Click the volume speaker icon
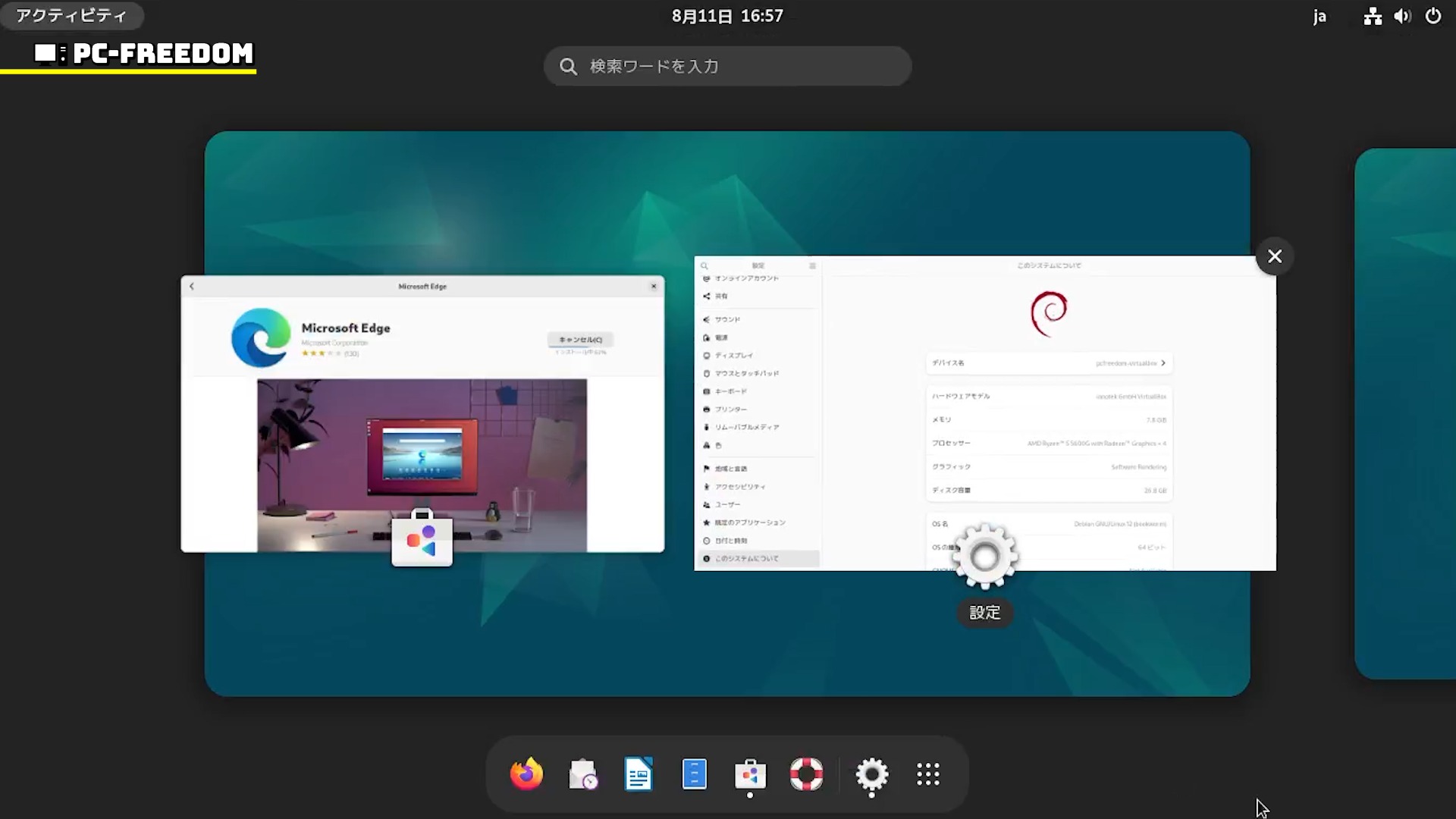The height and width of the screenshot is (819, 1456). (1402, 16)
